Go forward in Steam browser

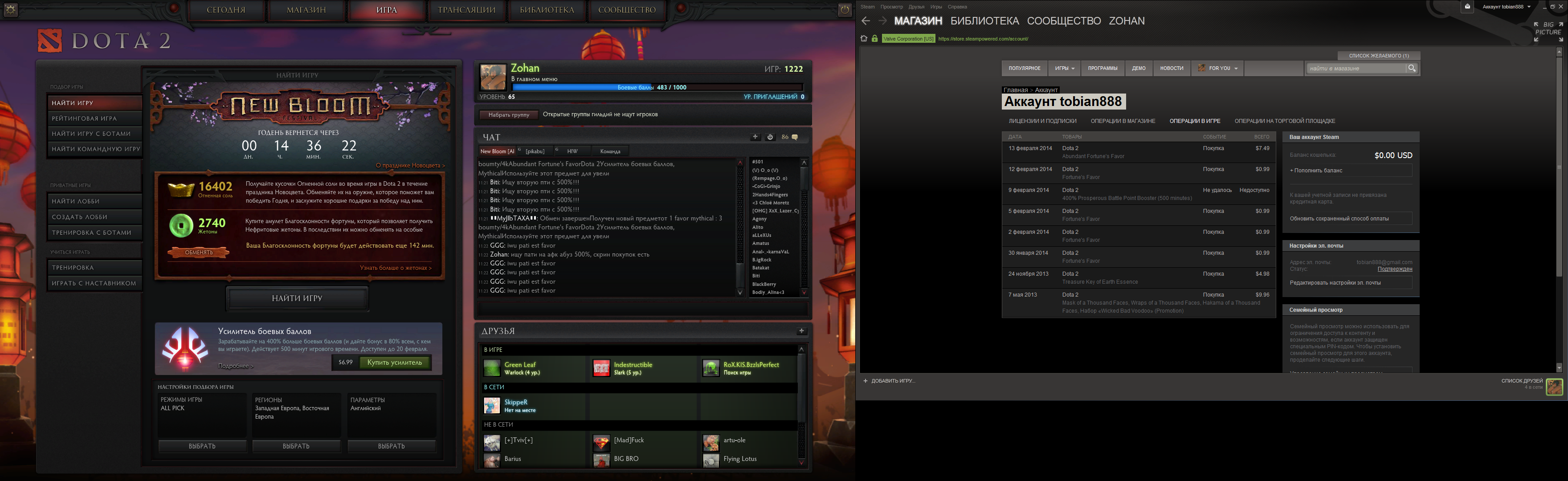(882, 20)
